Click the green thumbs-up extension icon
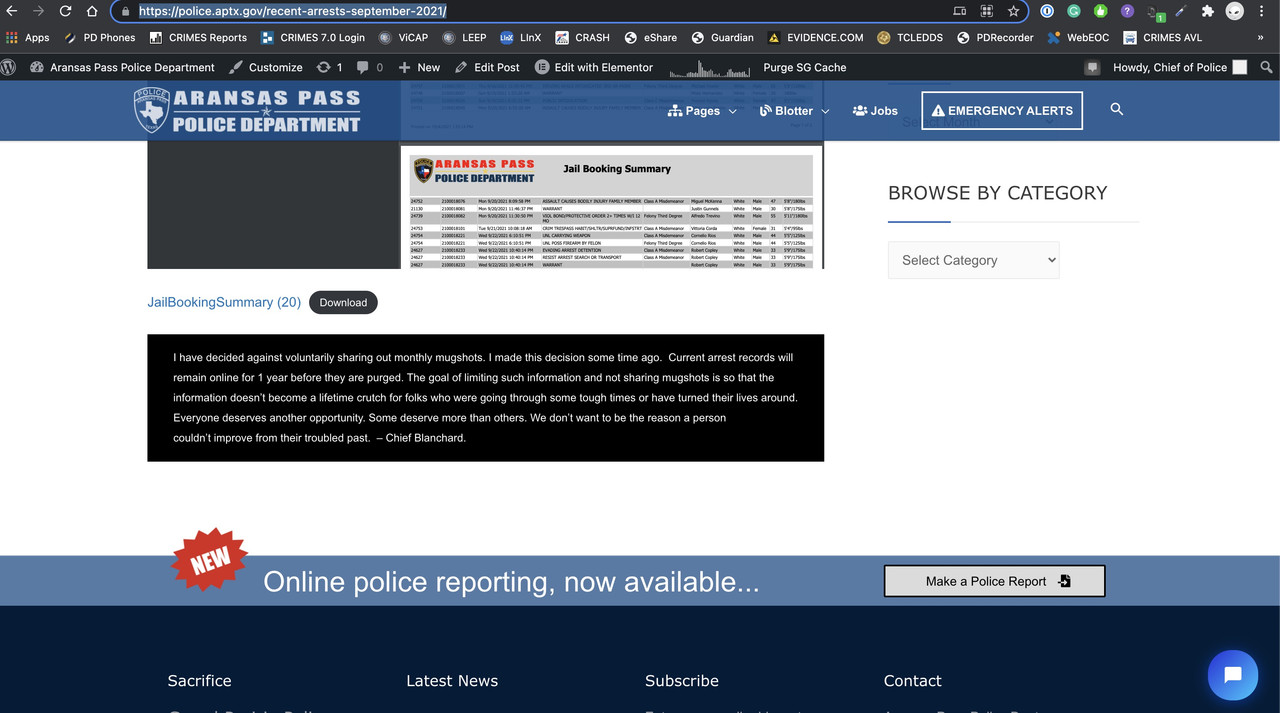1280x713 pixels. 1100,11
